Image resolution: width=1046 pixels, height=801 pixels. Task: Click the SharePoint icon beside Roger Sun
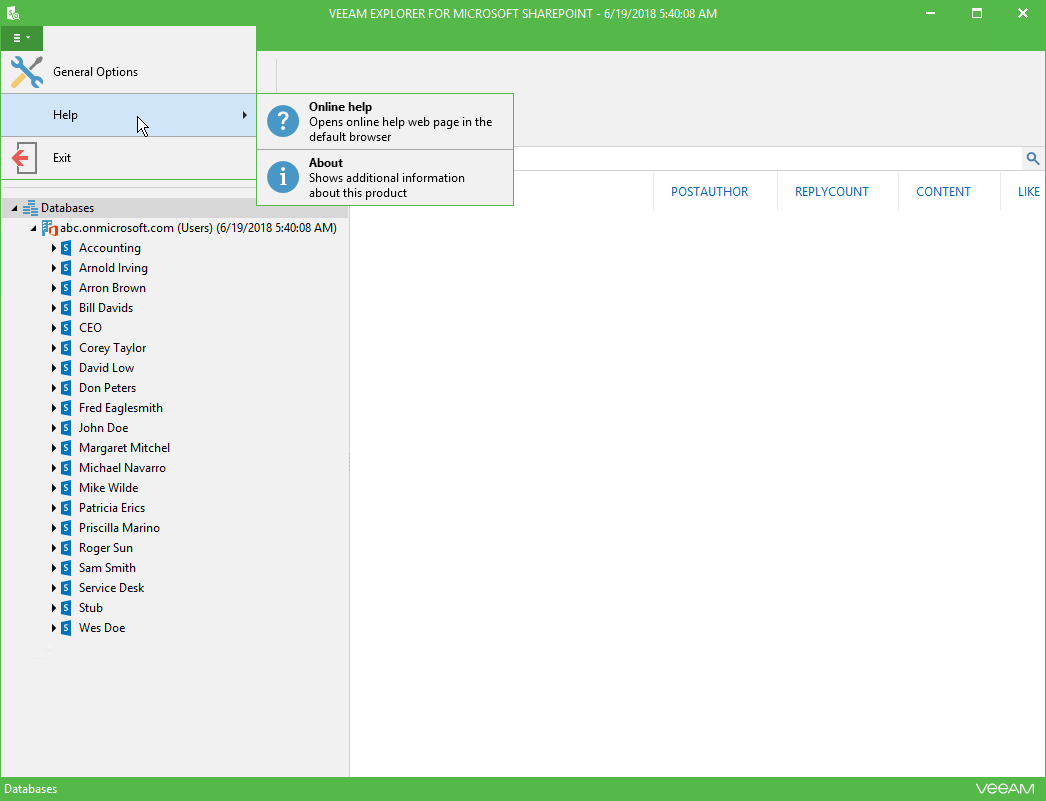(x=66, y=548)
